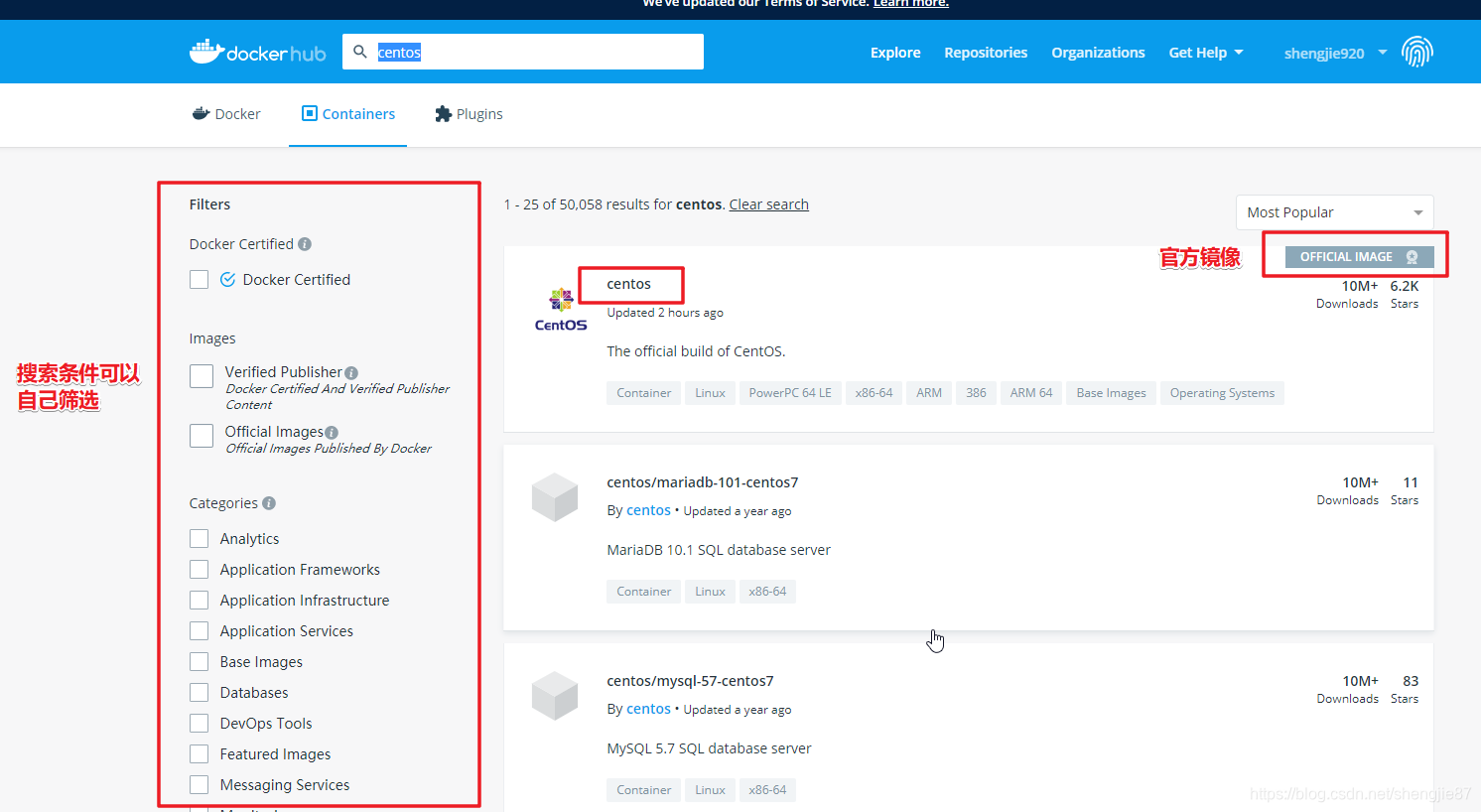
Task: Toggle the Docker Certified checkbox
Action: pos(200,280)
